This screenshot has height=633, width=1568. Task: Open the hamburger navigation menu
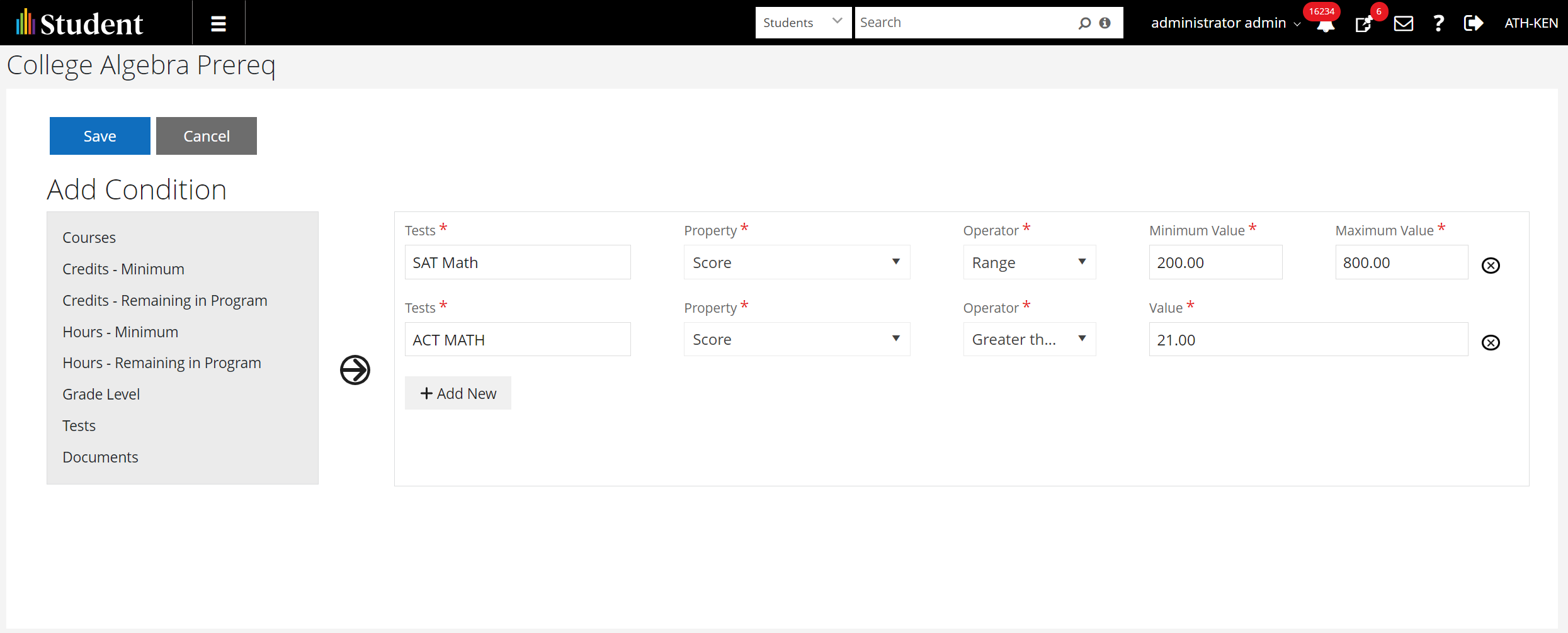[x=218, y=23]
